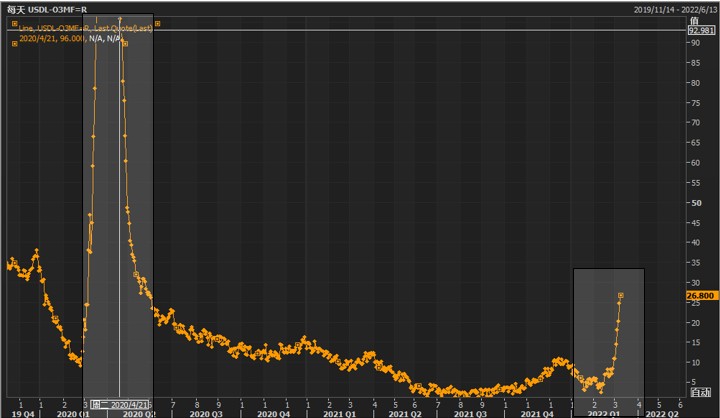Click the square marker right of the N/A values

tap(124, 43)
